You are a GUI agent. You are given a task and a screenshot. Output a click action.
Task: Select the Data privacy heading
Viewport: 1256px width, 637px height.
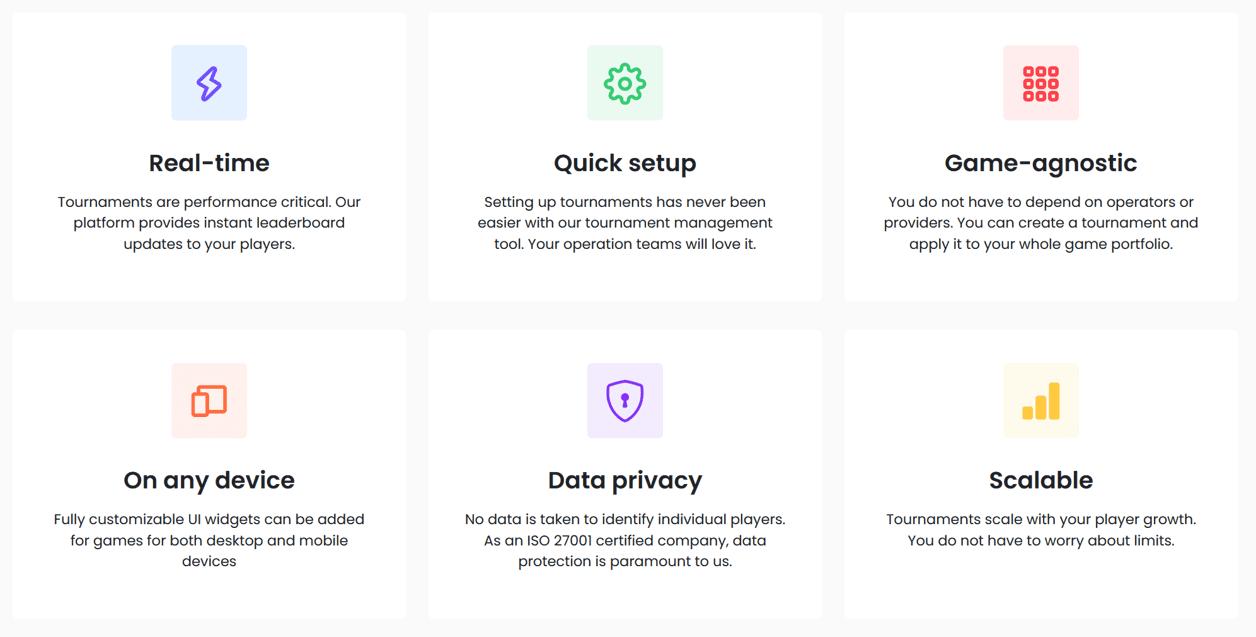click(x=625, y=480)
